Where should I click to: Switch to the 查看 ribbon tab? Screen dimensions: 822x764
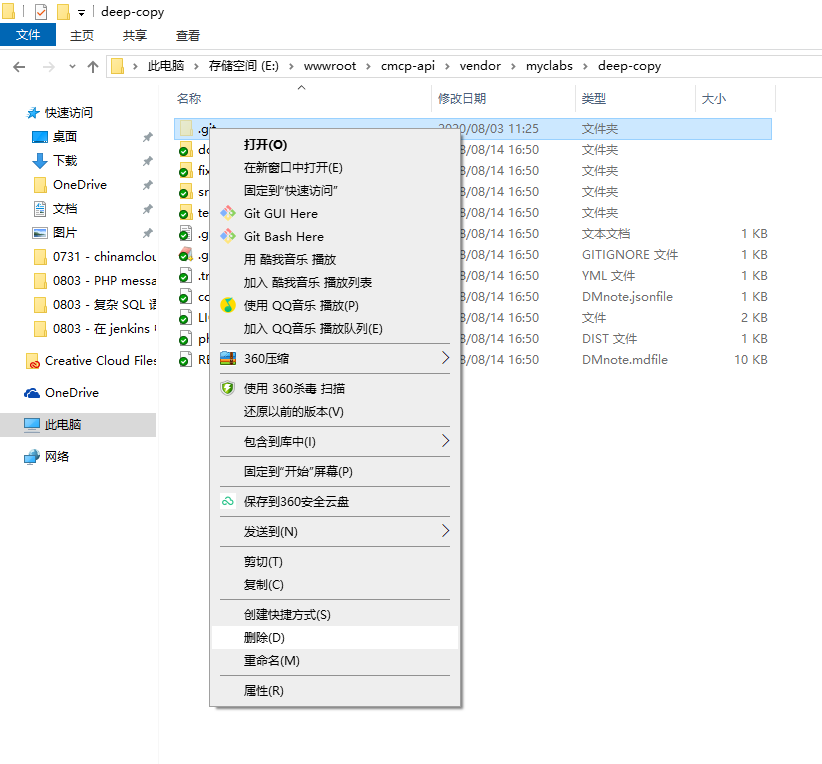(x=188, y=35)
